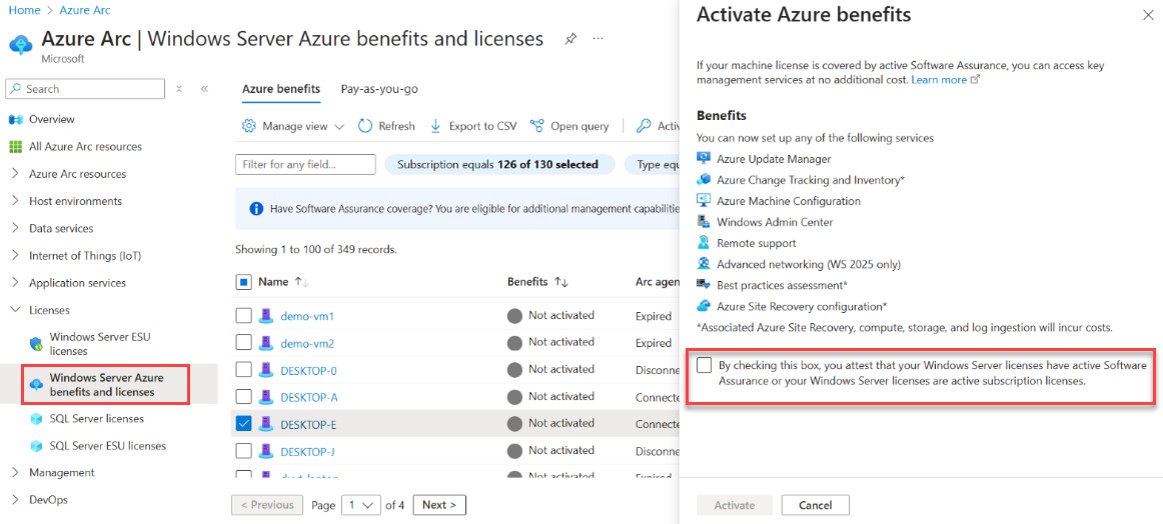
Task: Click the Azure Site Recovery configuration icon
Action: click(704, 306)
